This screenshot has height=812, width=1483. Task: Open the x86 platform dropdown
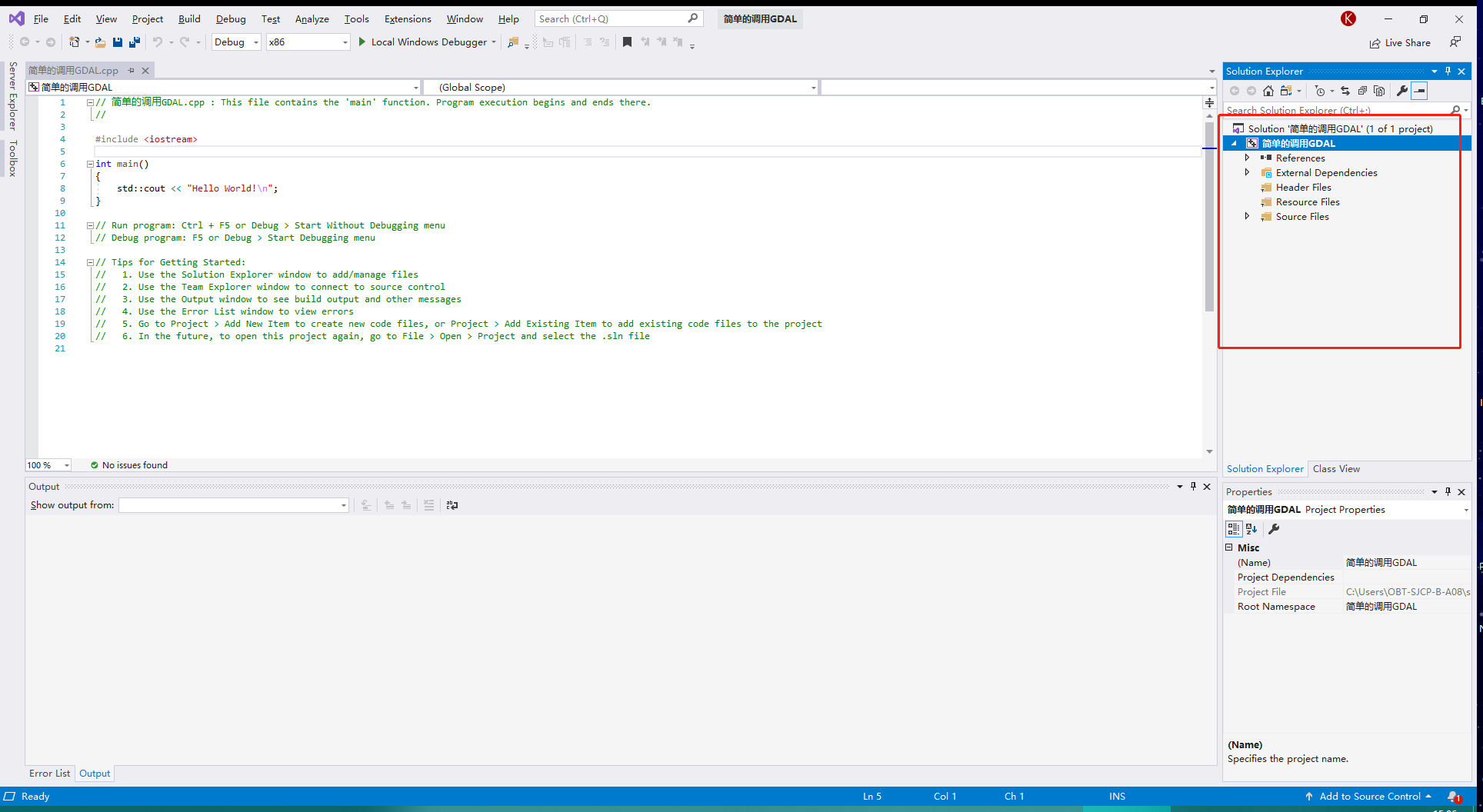pyautogui.click(x=308, y=42)
